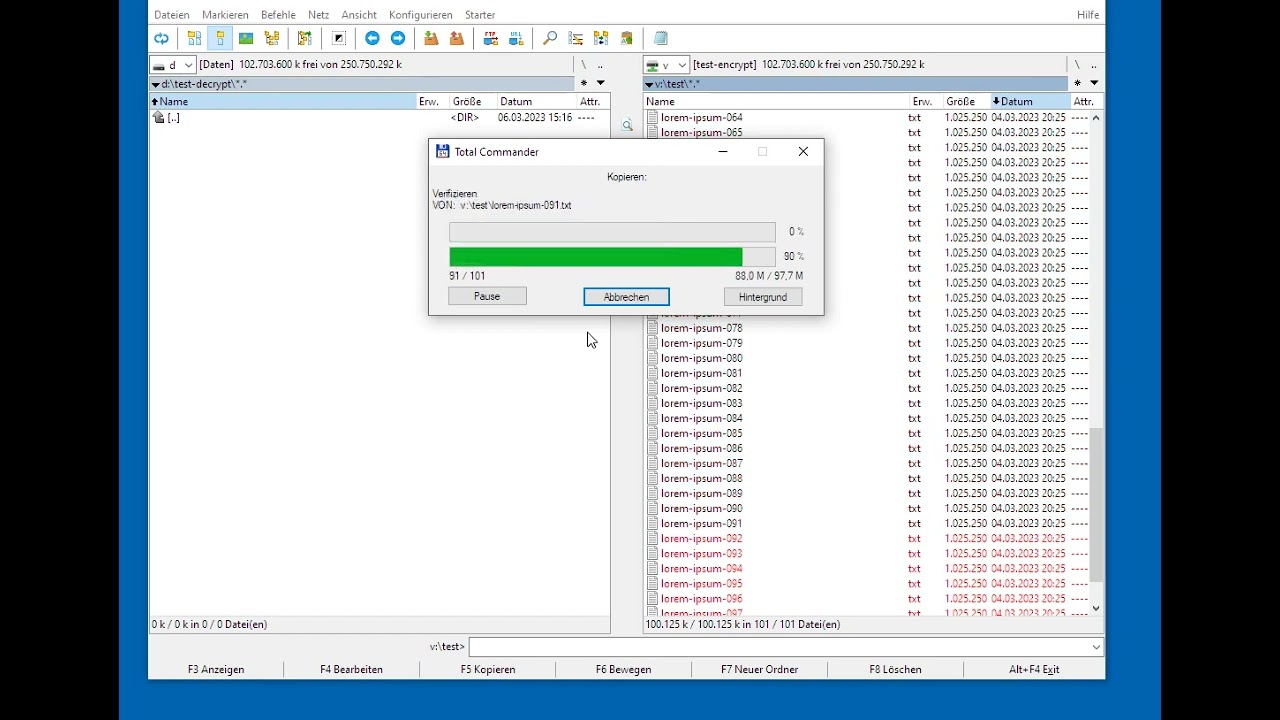Sort right panel by Datum column header
Viewport: 1280px width, 720px height.
click(x=1029, y=102)
